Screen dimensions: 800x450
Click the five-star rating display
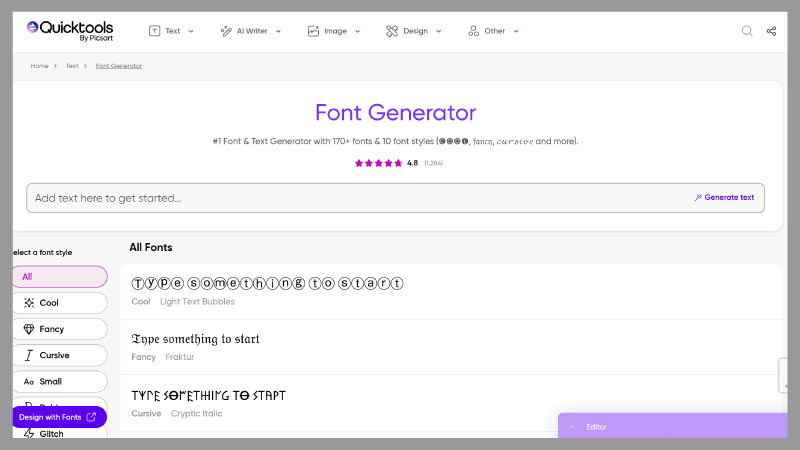(x=379, y=163)
